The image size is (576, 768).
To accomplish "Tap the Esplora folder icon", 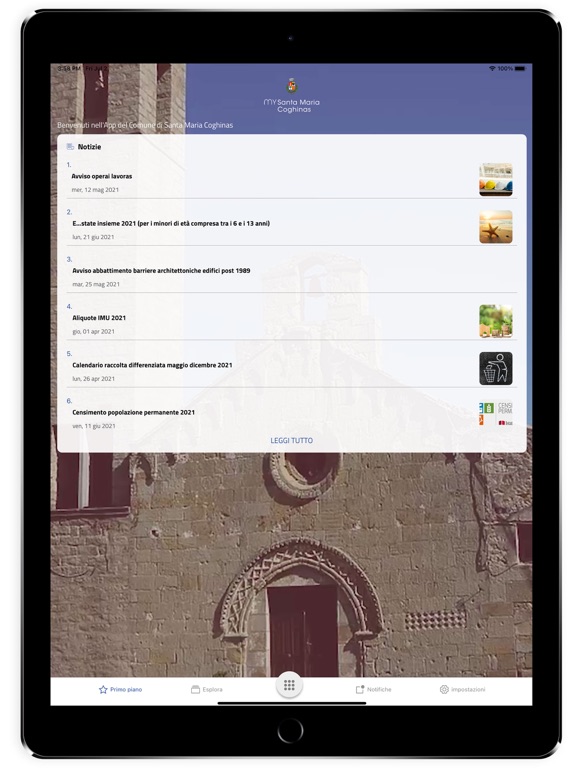I will coord(195,690).
